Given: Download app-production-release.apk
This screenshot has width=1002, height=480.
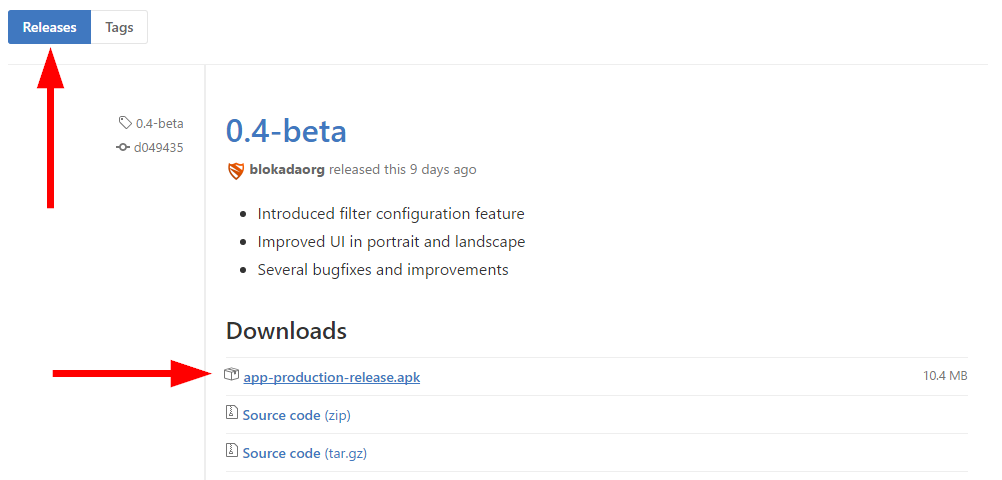Looking at the screenshot, I should [332, 377].
